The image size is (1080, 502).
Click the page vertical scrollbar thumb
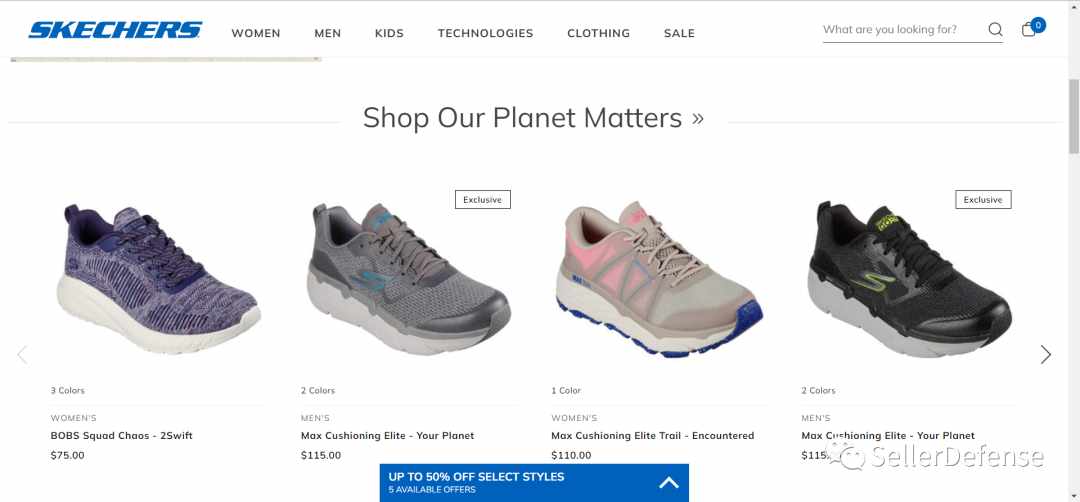point(1073,116)
